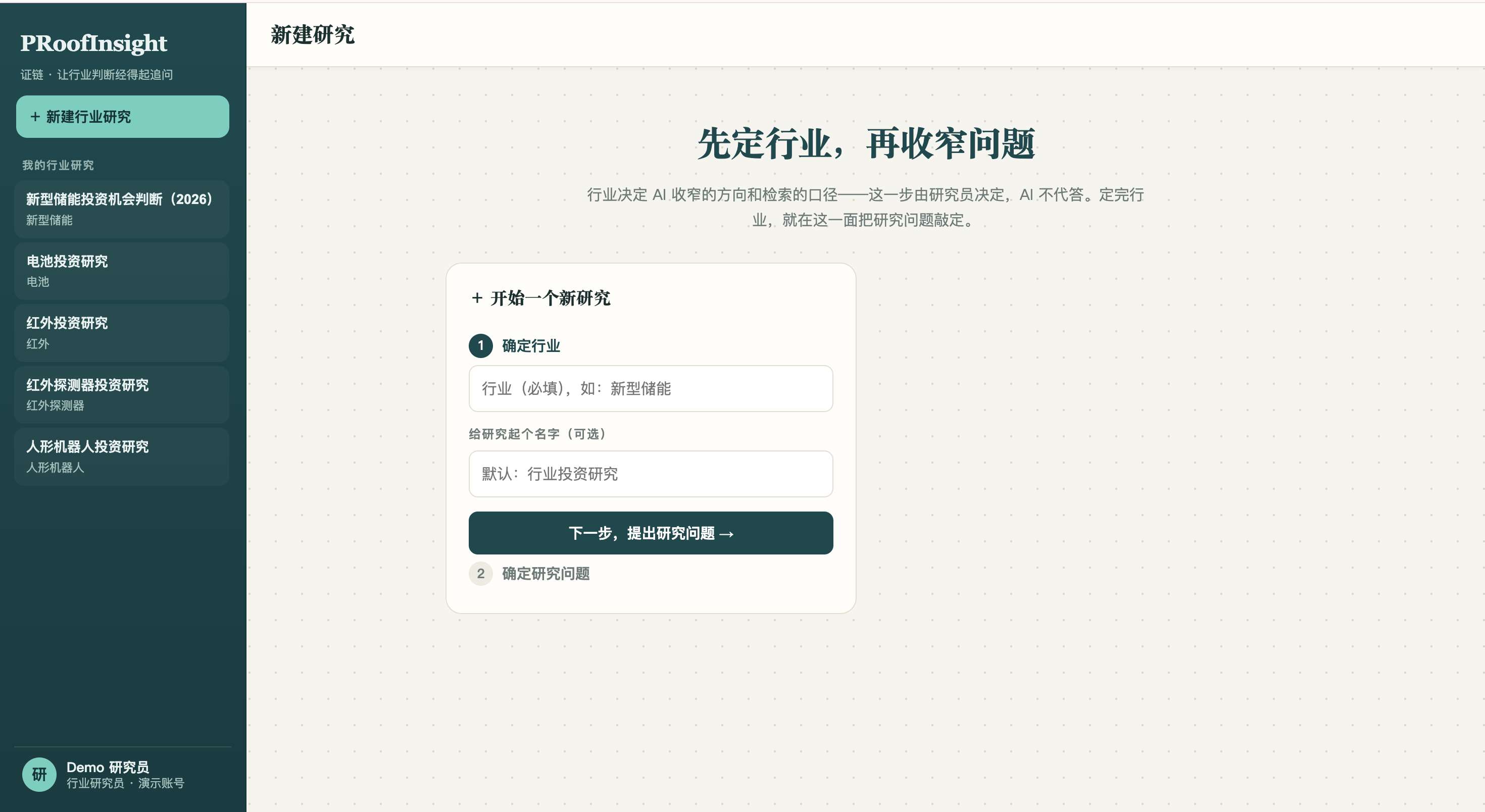Click the 研 user avatar icon
The width and height of the screenshot is (1485, 812).
tap(39, 774)
